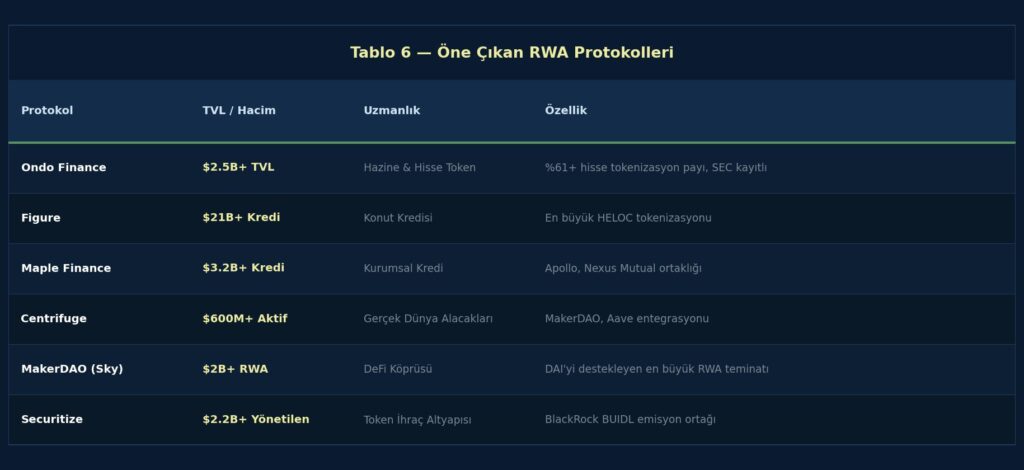Click the "Kurumsal Kredi" cell
1024x470 pixels.
403,268
